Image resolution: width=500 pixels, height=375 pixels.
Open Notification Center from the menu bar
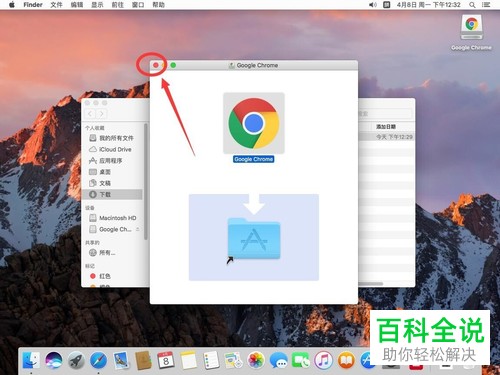pos(486,5)
